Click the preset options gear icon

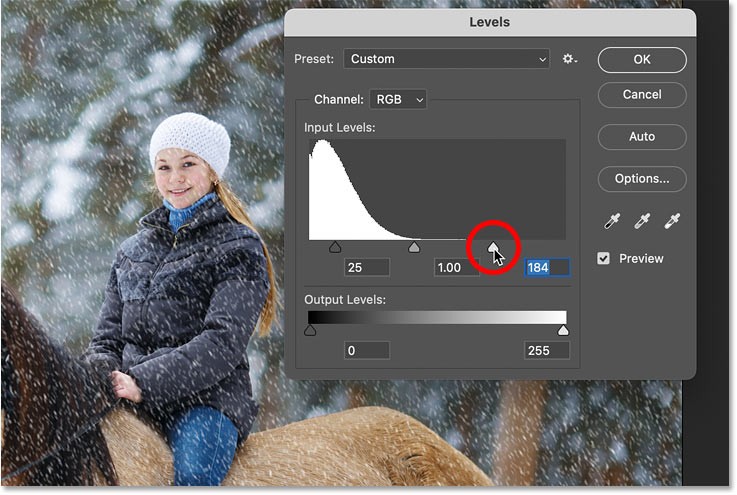click(569, 59)
